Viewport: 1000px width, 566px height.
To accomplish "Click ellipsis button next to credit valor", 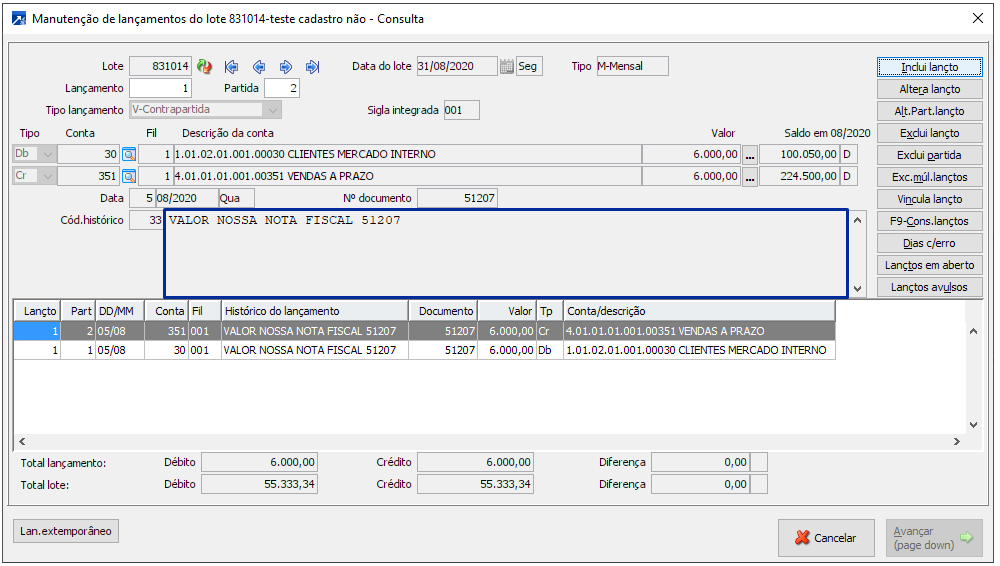I will pos(749,177).
